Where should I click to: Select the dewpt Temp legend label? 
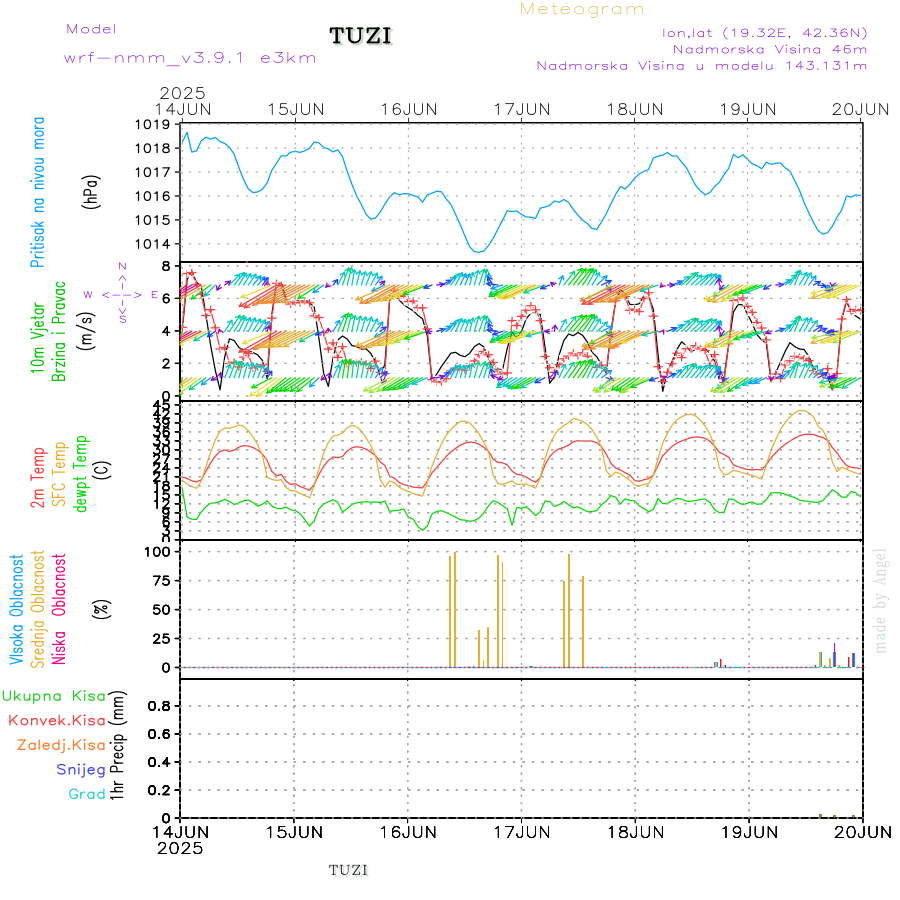(82, 472)
